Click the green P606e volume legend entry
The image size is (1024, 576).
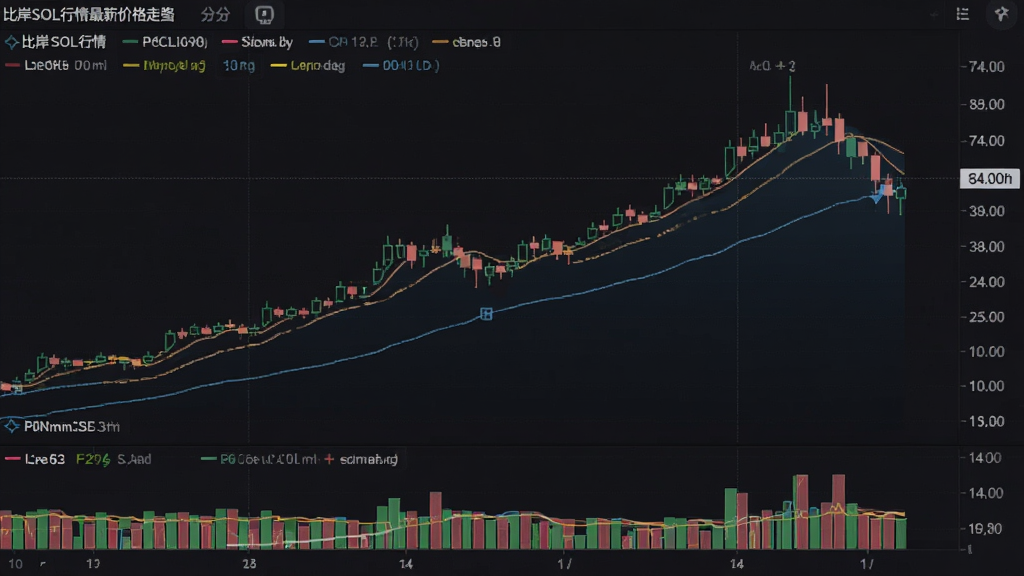(x=259, y=459)
